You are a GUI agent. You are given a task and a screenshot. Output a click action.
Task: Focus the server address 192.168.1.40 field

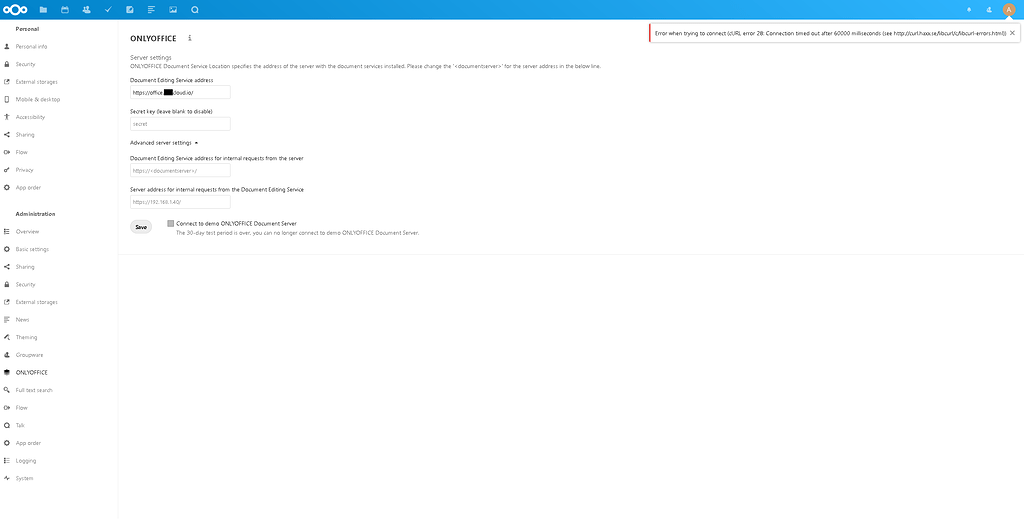[x=180, y=202]
